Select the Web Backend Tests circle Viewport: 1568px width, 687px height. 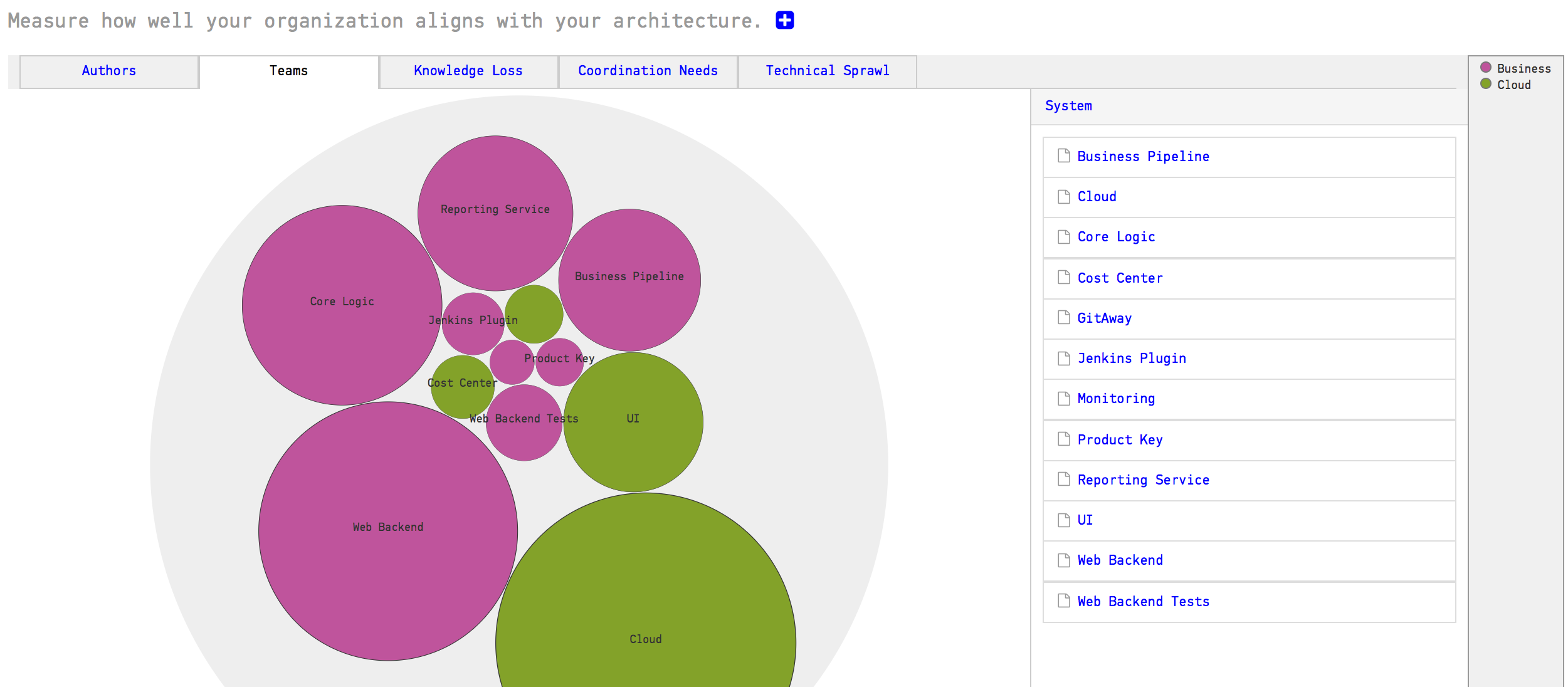(524, 422)
